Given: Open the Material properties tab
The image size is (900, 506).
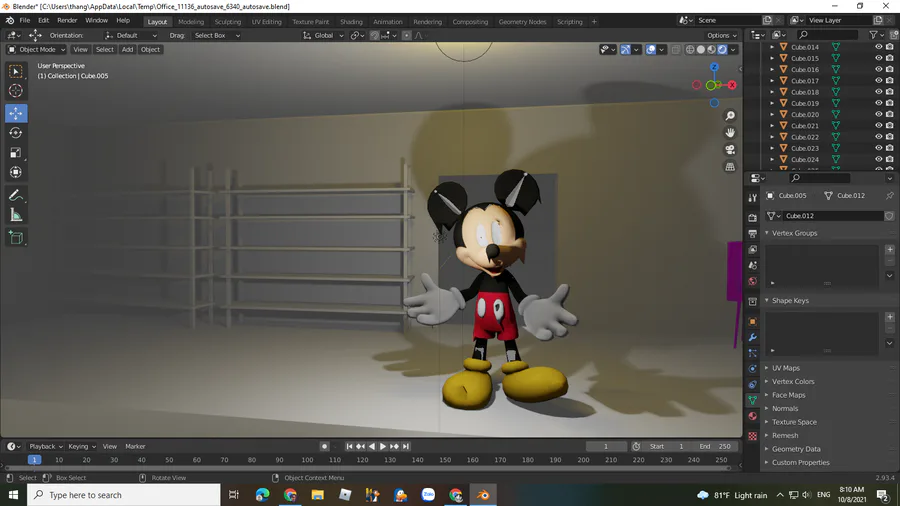Looking at the screenshot, I should [x=752, y=416].
